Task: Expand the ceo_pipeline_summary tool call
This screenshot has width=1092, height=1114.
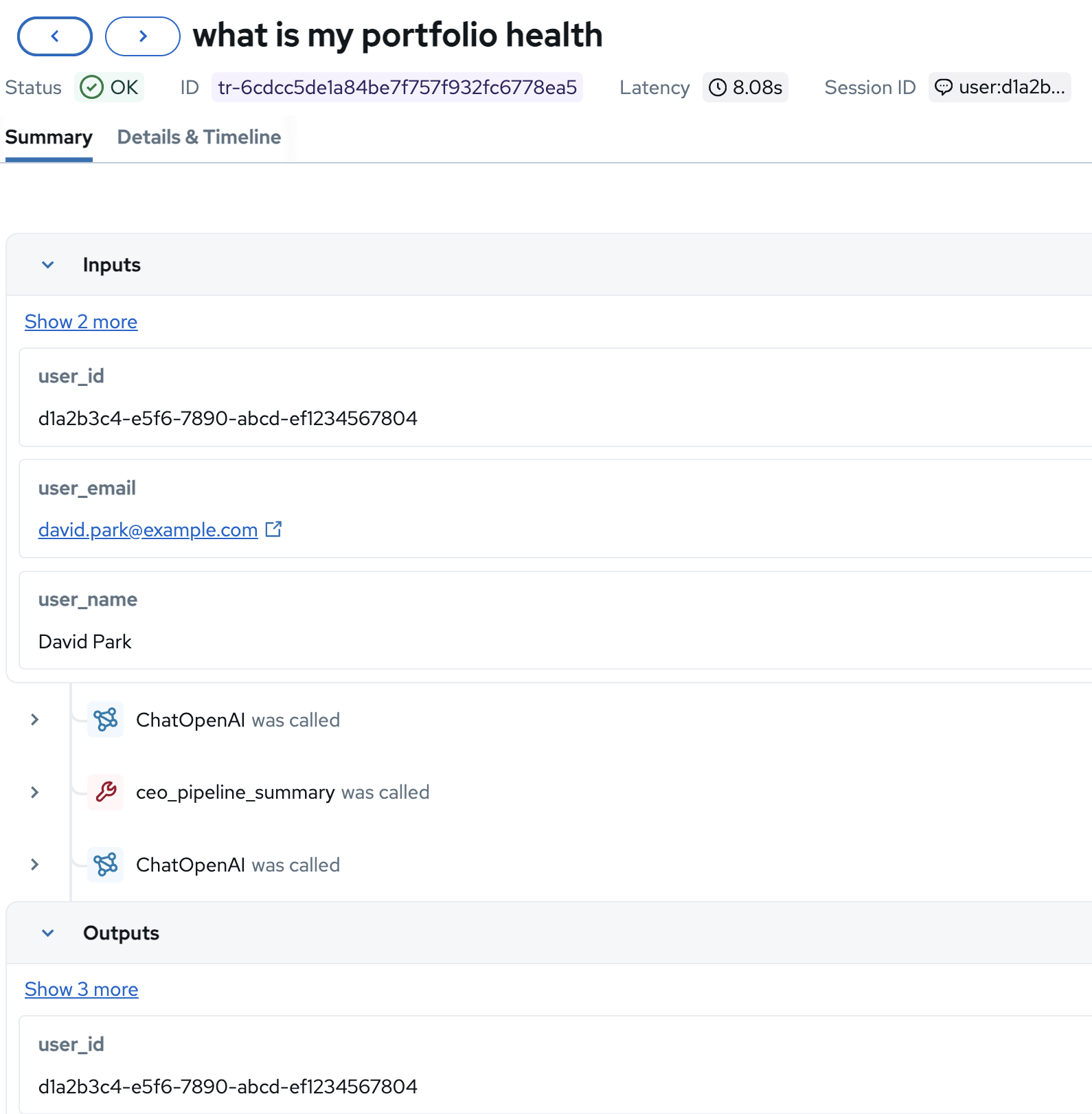Action: (35, 792)
